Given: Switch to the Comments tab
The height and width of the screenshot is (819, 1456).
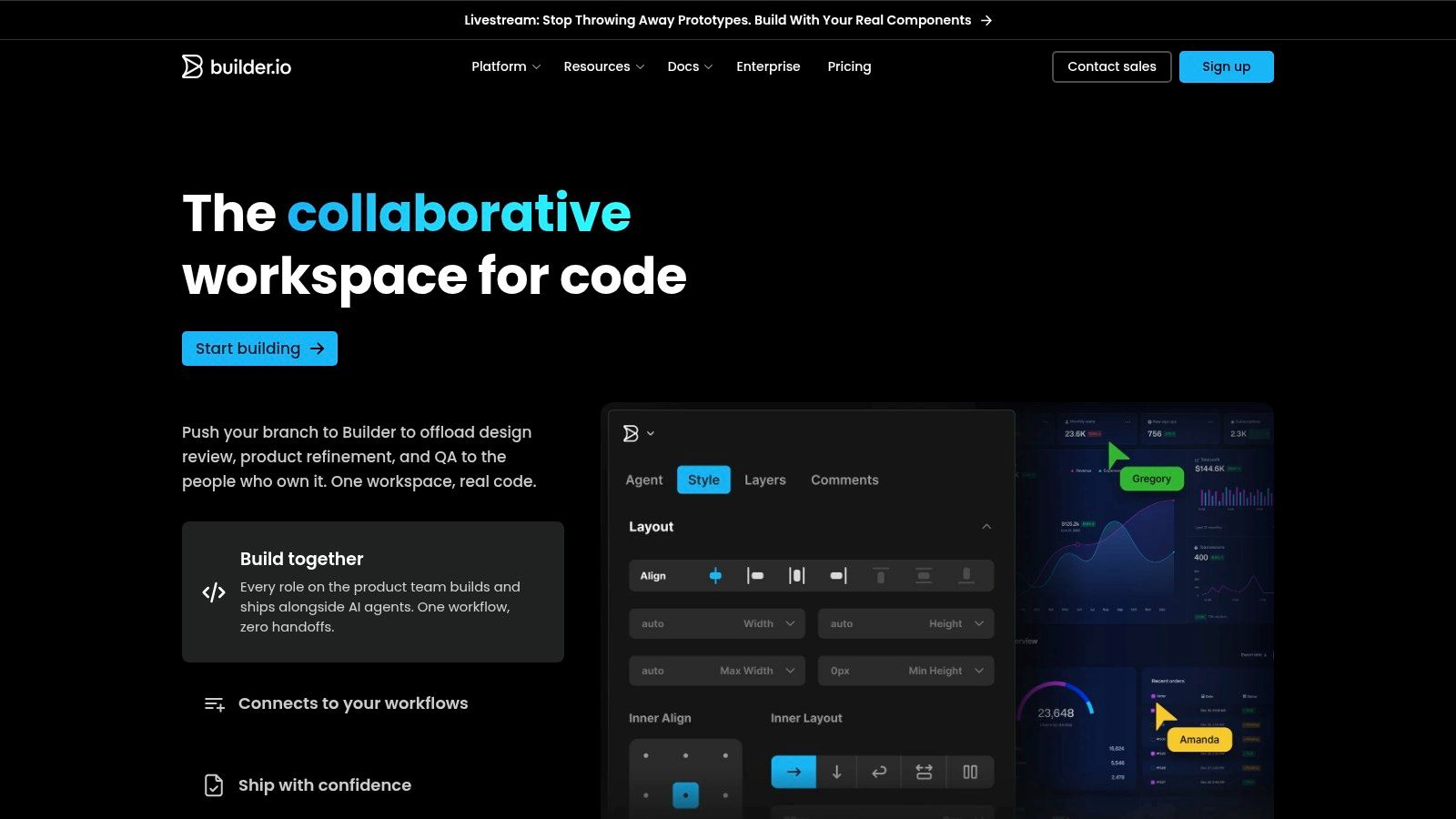Looking at the screenshot, I should tap(844, 480).
